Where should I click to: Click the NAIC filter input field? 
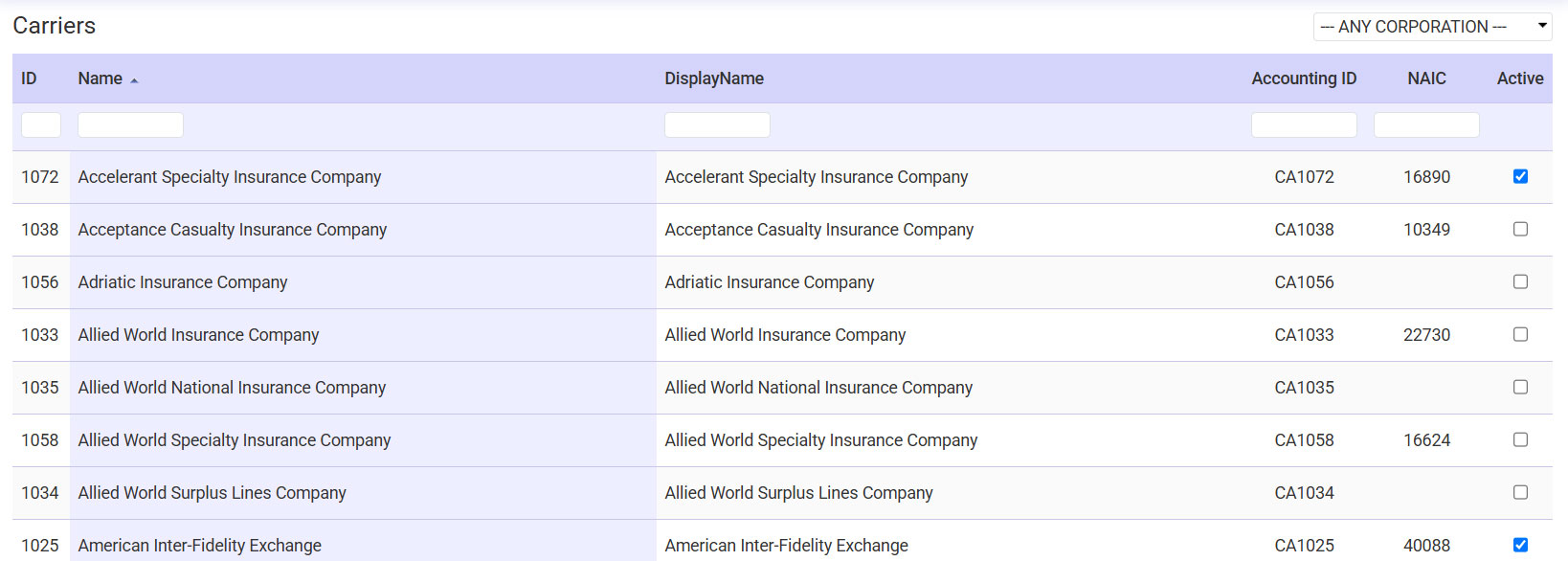coord(1426,124)
